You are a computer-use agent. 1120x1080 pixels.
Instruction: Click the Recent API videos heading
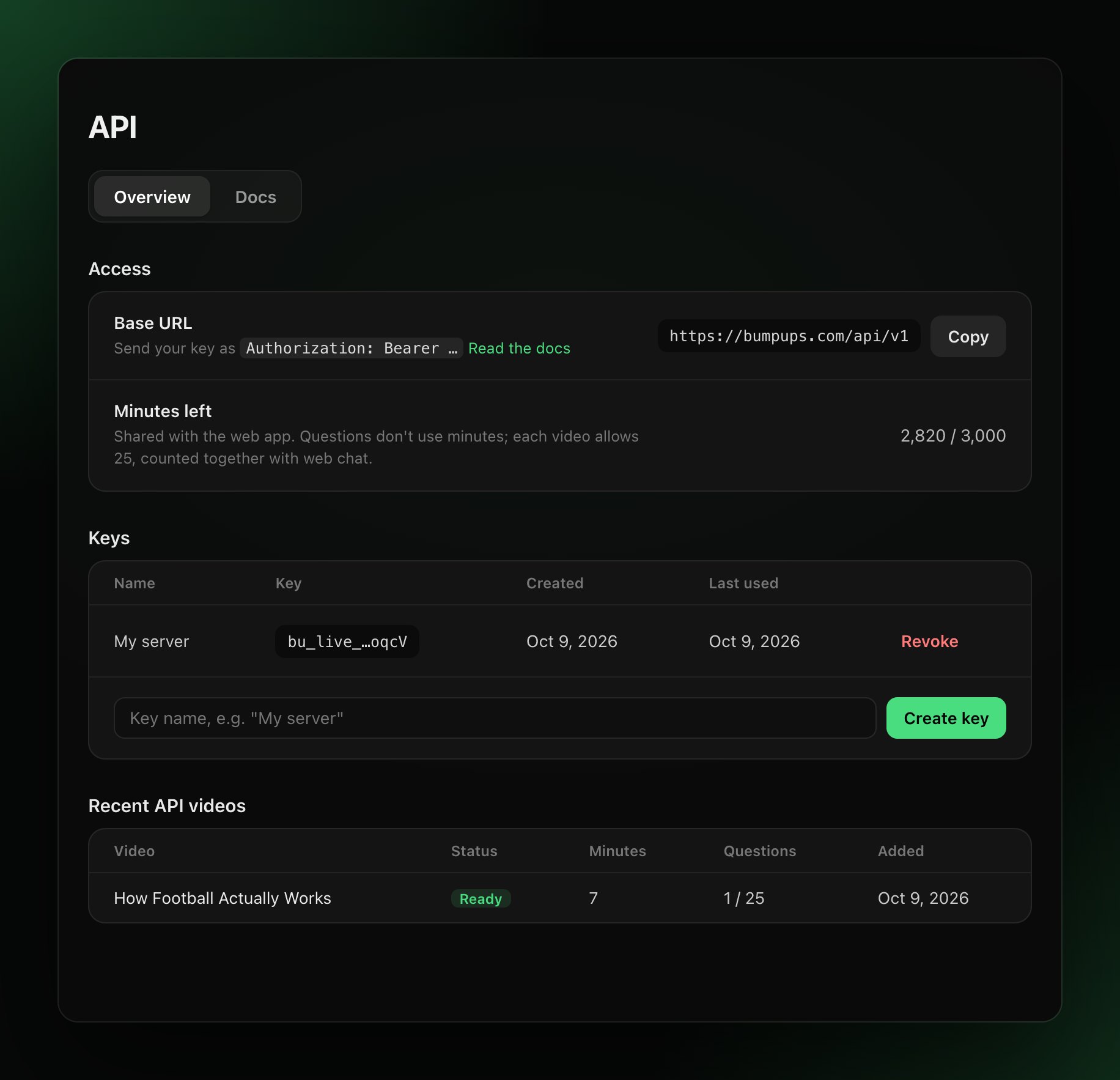tap(167, 805)
